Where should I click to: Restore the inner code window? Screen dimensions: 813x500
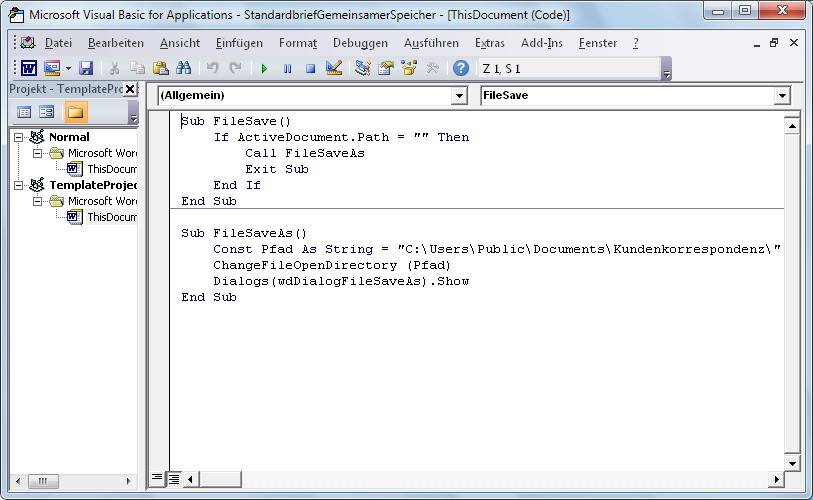(x=774, y=43)
